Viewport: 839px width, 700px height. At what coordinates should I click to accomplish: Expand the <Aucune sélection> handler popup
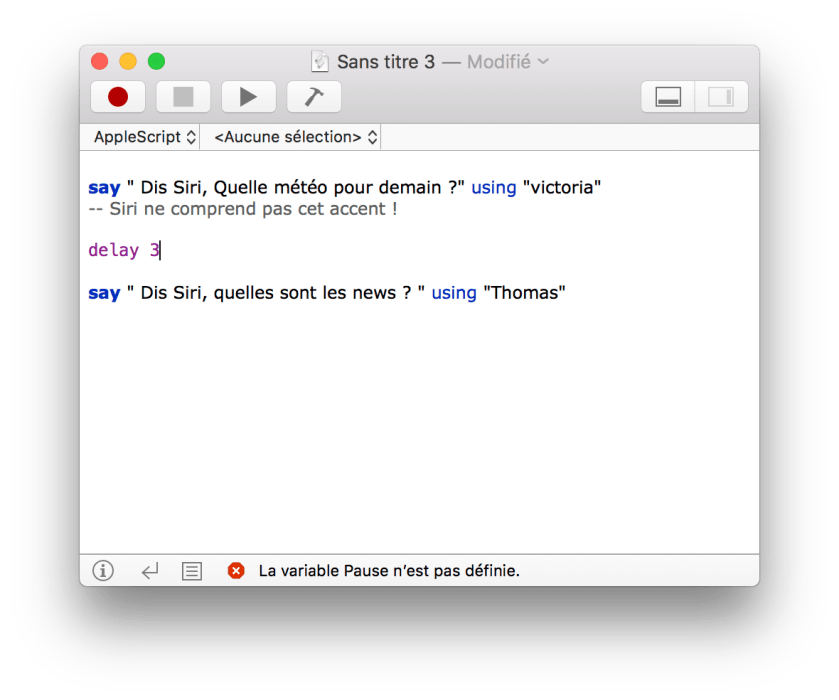[x=296, y=137]
